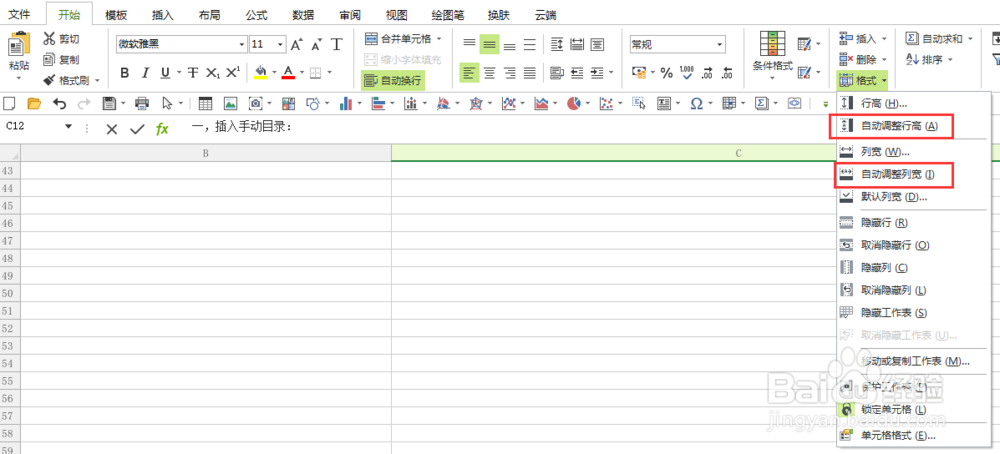Undo the last action
The height and width of the screenshot is (454, 1000).
coord(59,103)
